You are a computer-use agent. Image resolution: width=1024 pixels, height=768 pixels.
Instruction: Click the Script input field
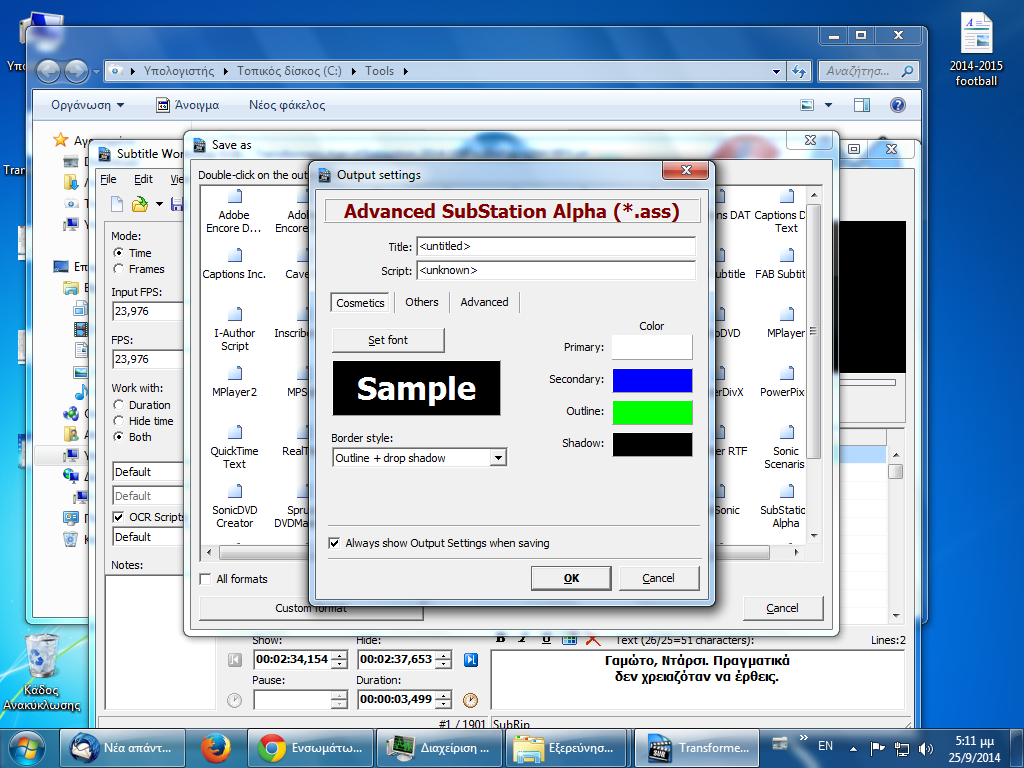pos(556,270)
